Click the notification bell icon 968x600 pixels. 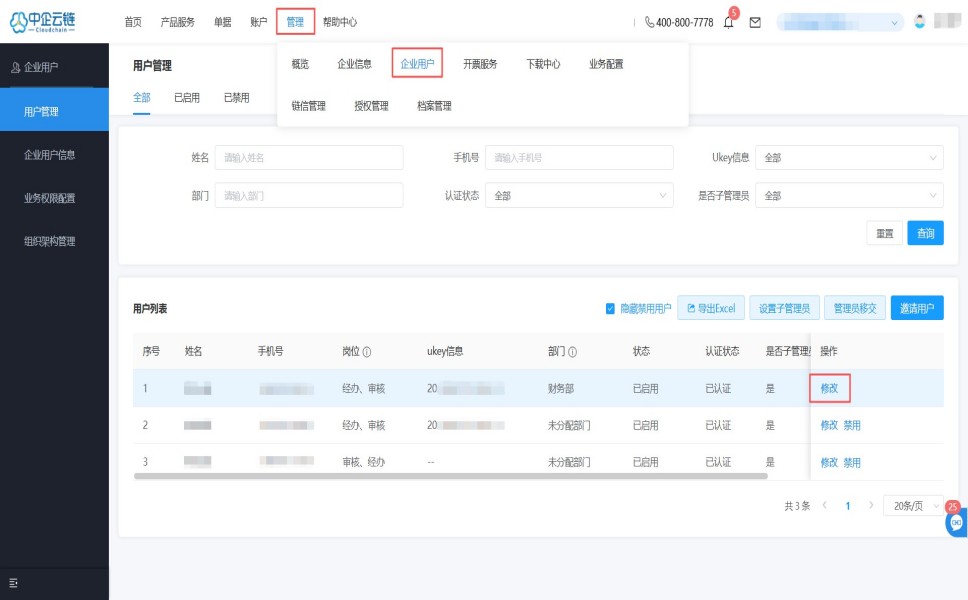click(728, 22)
